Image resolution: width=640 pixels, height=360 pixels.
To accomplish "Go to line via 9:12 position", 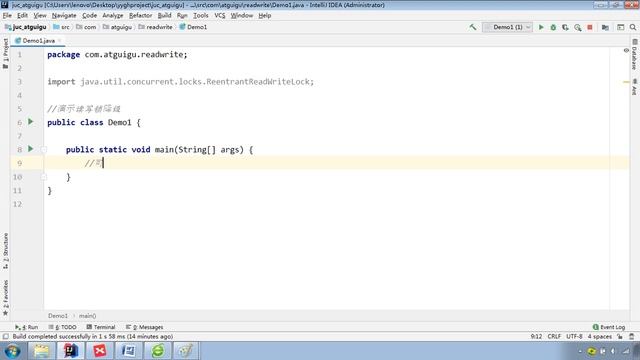I will pos(536,337).
